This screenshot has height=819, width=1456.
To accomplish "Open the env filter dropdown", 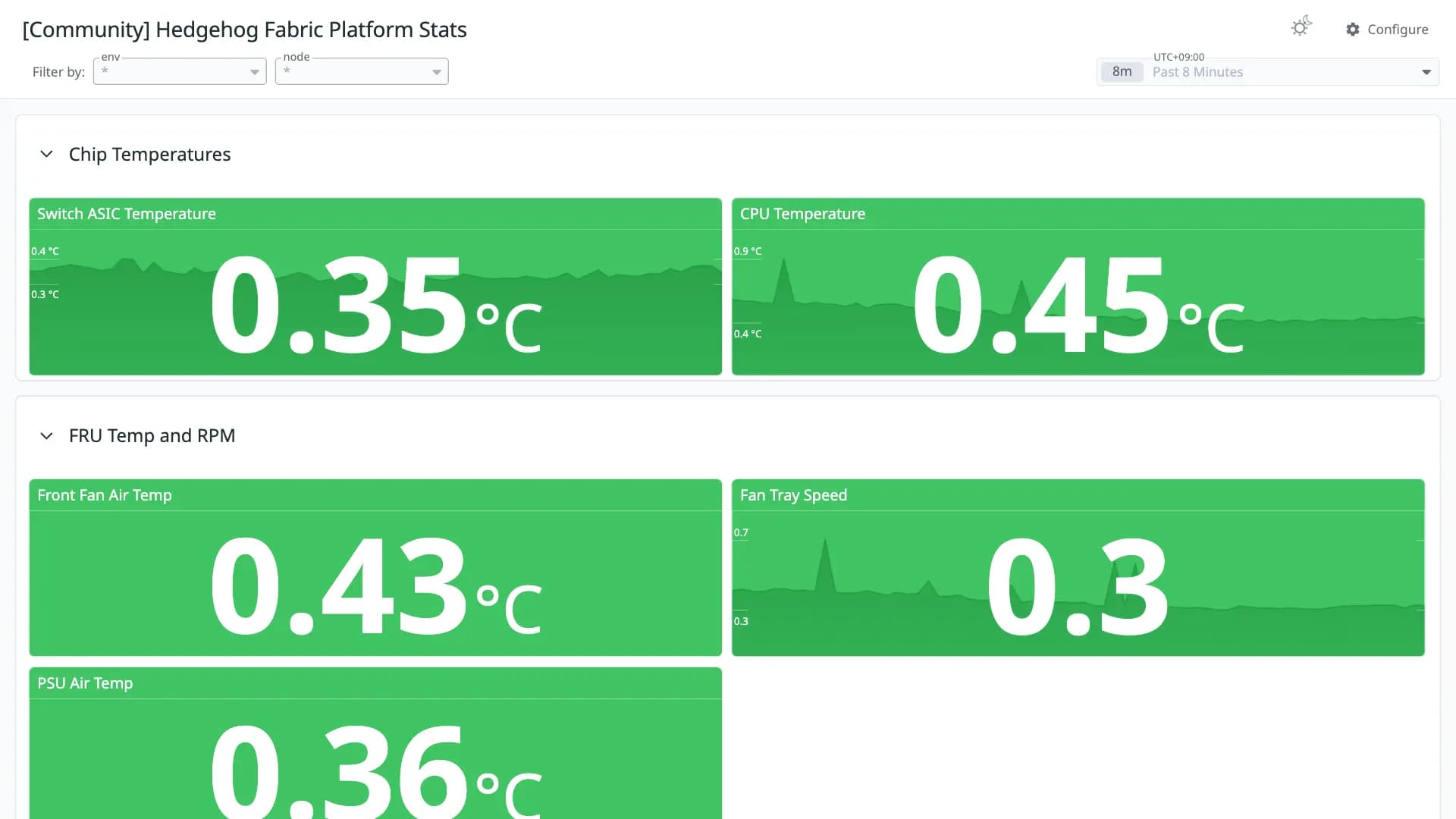I will (180, 71).
